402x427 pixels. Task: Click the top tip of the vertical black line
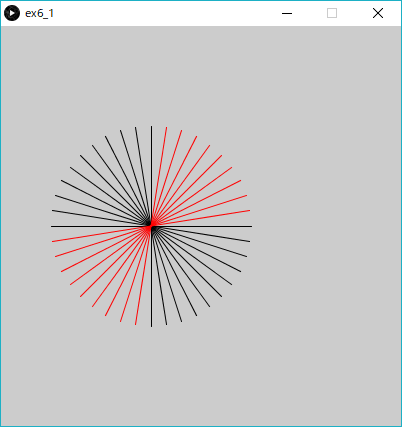click(x=151, y=127)
